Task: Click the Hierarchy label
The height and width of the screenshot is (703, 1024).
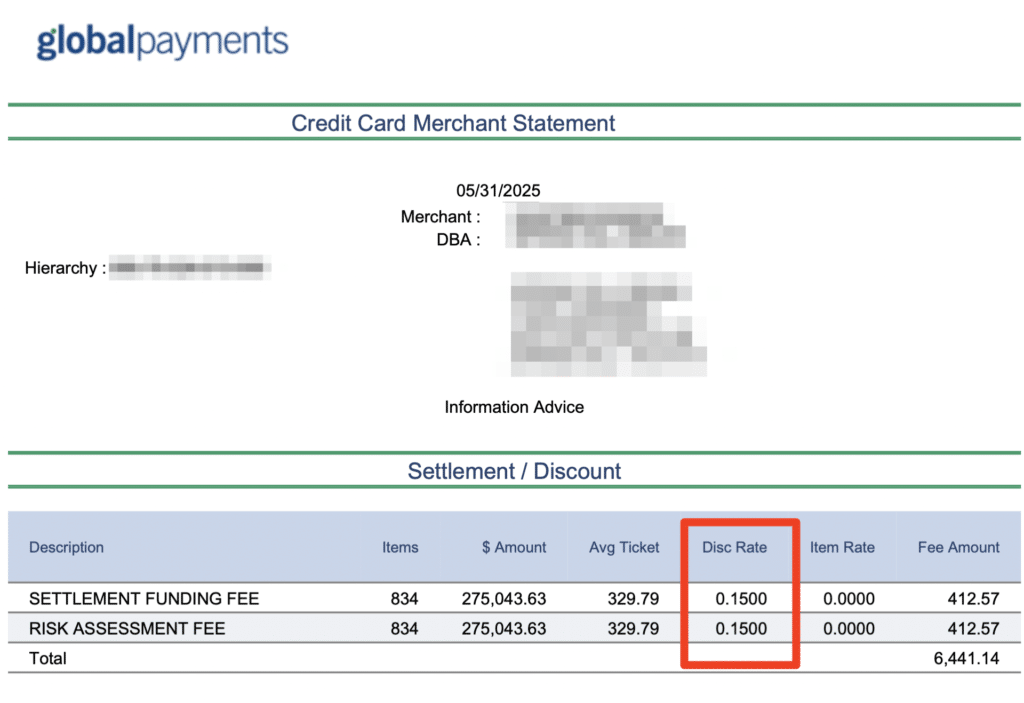Action: (x=65, y=268)
